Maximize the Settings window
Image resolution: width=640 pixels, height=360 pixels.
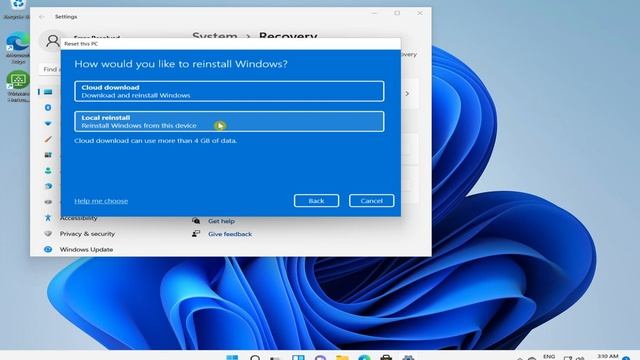coord(397,13)
